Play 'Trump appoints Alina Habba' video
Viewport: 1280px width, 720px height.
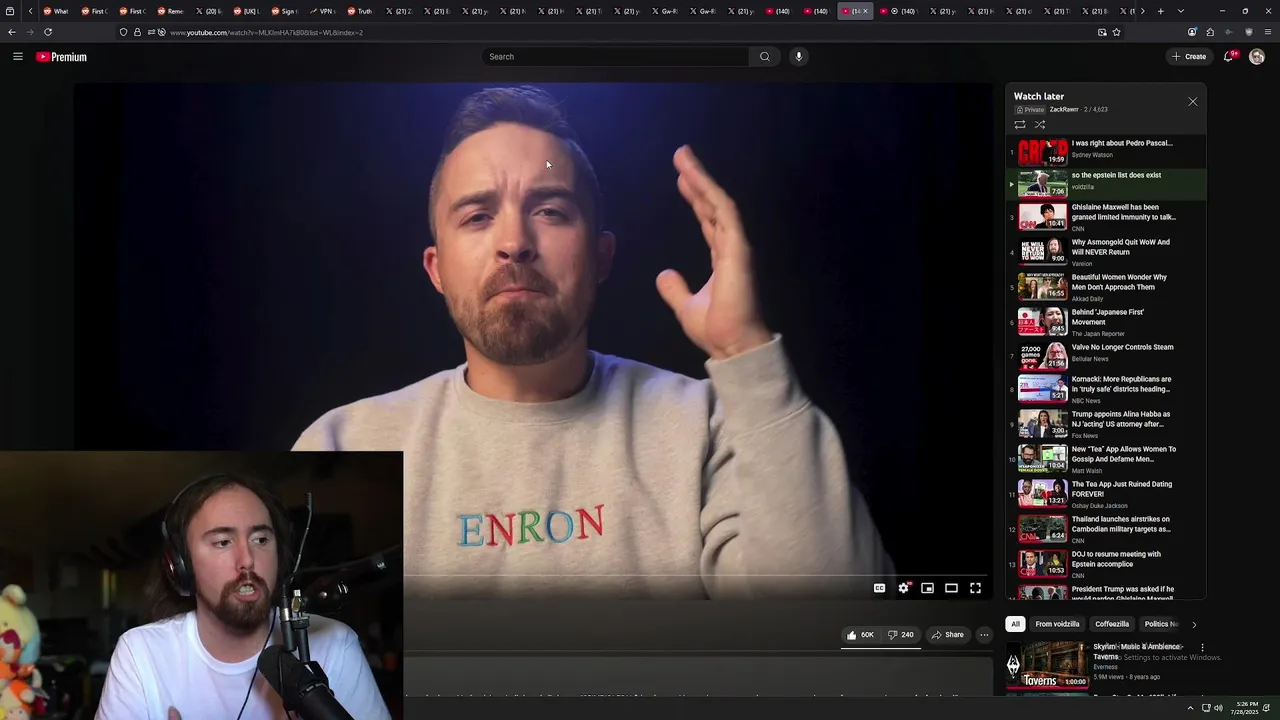point(1106,424)
